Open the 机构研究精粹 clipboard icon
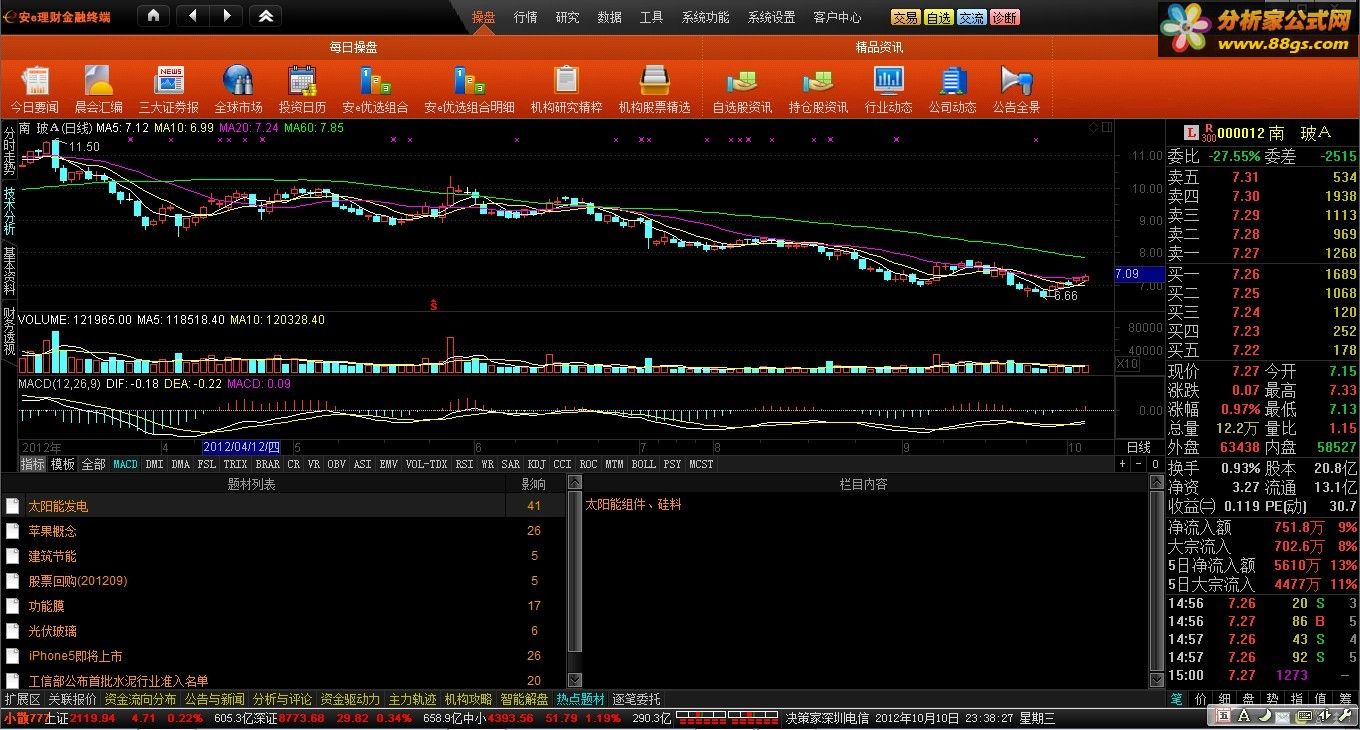The width and height of the screenshot is (1360, 730). (x=566, y=82)
